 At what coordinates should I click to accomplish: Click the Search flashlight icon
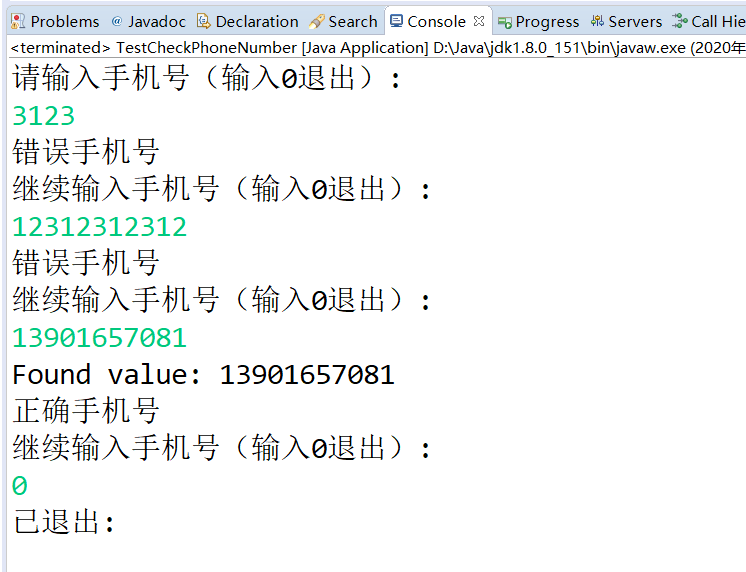click(x=316, y=21)
